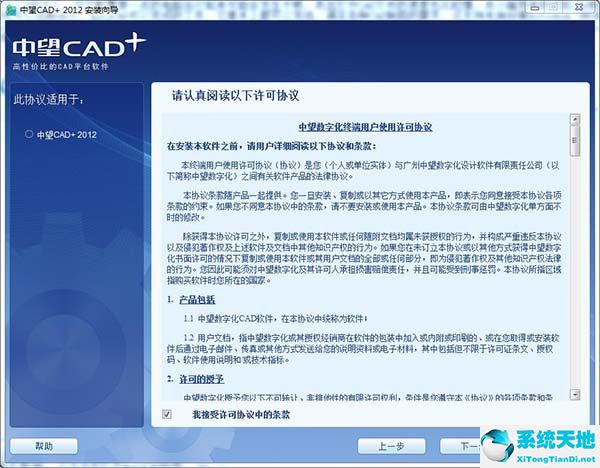Viewport: 600px width, 468px height.
Task: Minimize the 安装向导 window
Action: tap(535, 8)
